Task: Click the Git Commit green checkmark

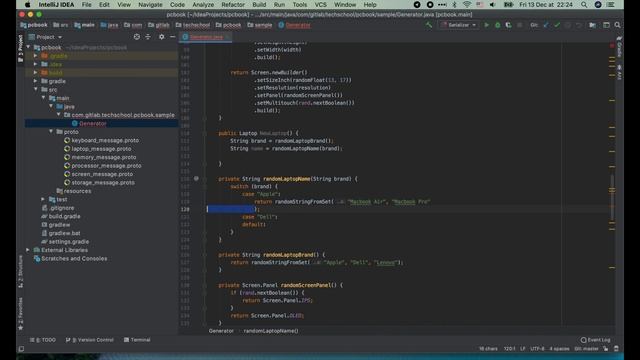Action: (x=557, y=25)
